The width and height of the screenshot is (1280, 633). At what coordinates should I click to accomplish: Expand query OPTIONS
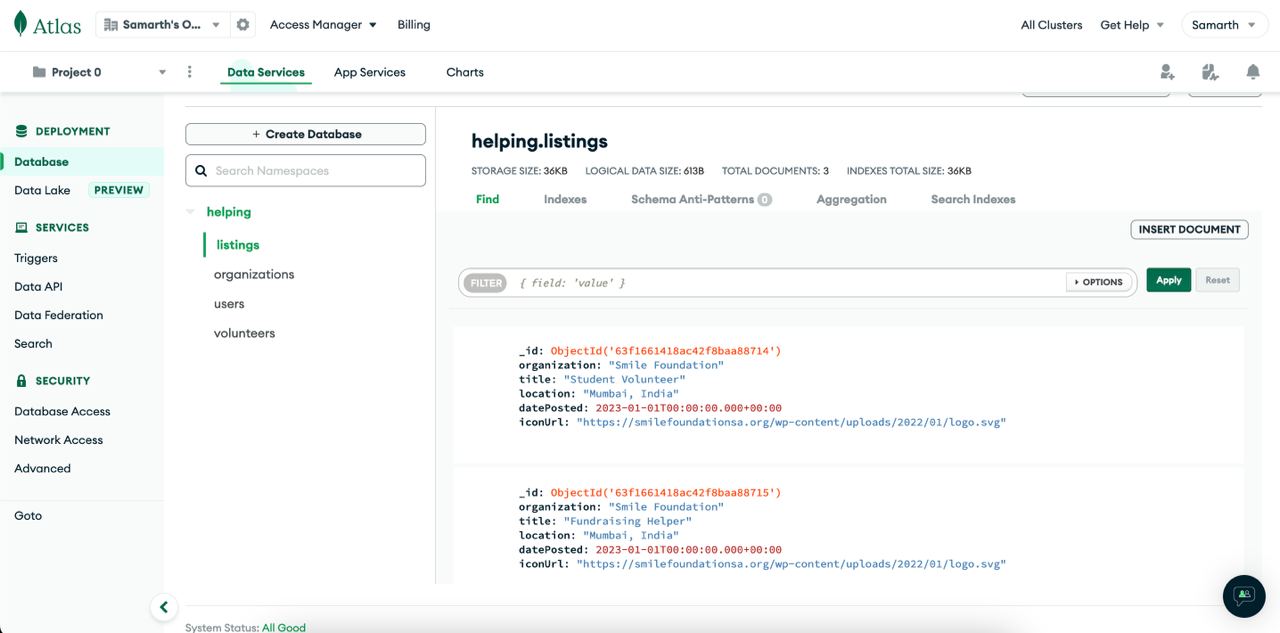click(x=1098, y=282)
